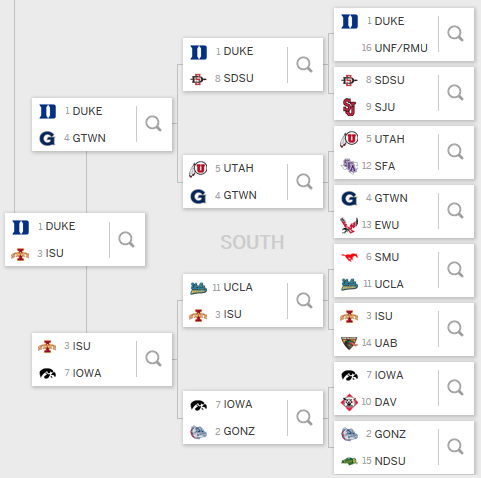The image size is (481, 478).
Task: Open magnifier for UCLA vs ISU matchup
Action: tap(304, 301)
